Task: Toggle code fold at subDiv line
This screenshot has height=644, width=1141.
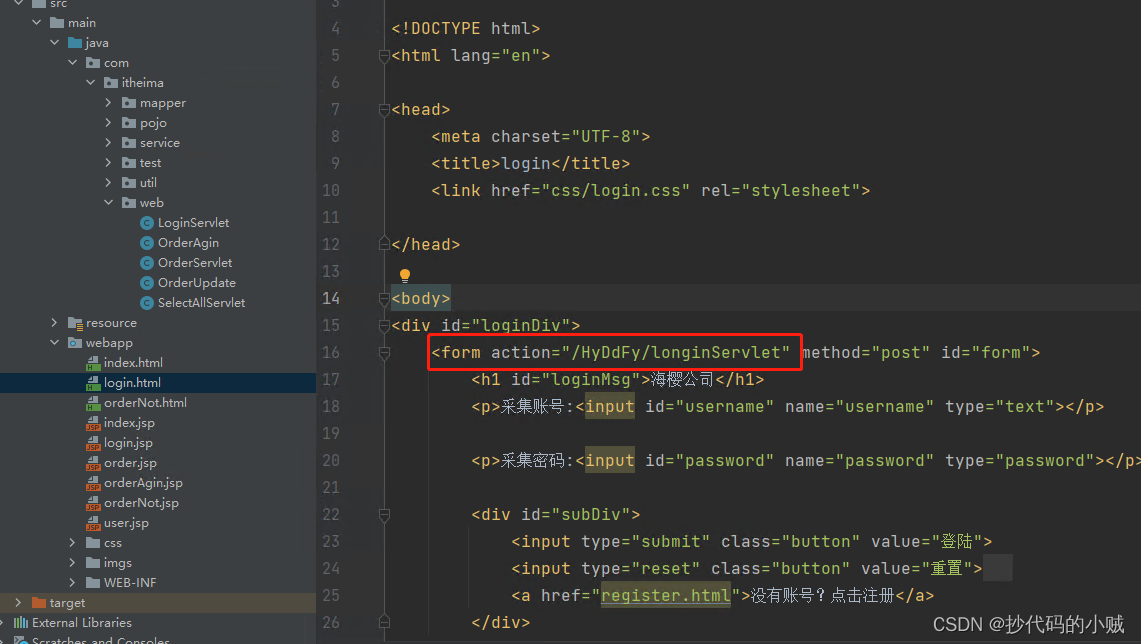Action: click(x=384, y=515)
